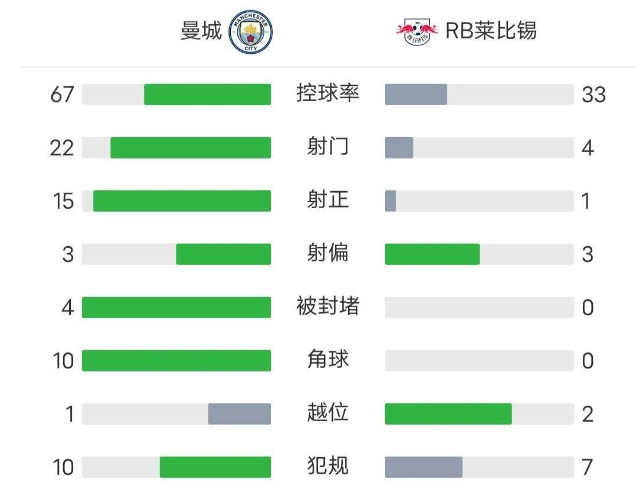Click the 射偏 stat label
Viewport: 640px width, 496px height.
[x=328, y=254]
